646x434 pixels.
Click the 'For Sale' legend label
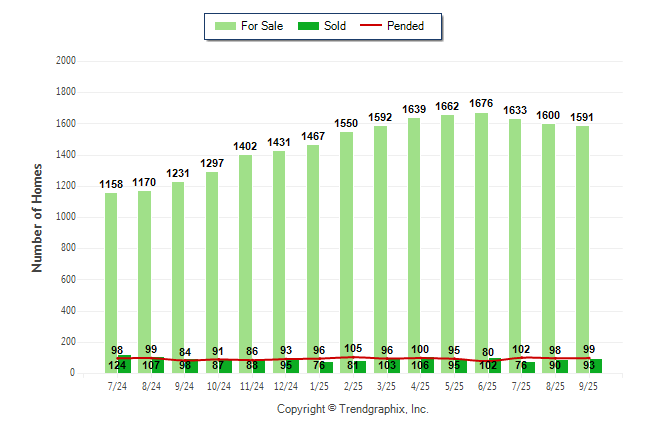260,26
